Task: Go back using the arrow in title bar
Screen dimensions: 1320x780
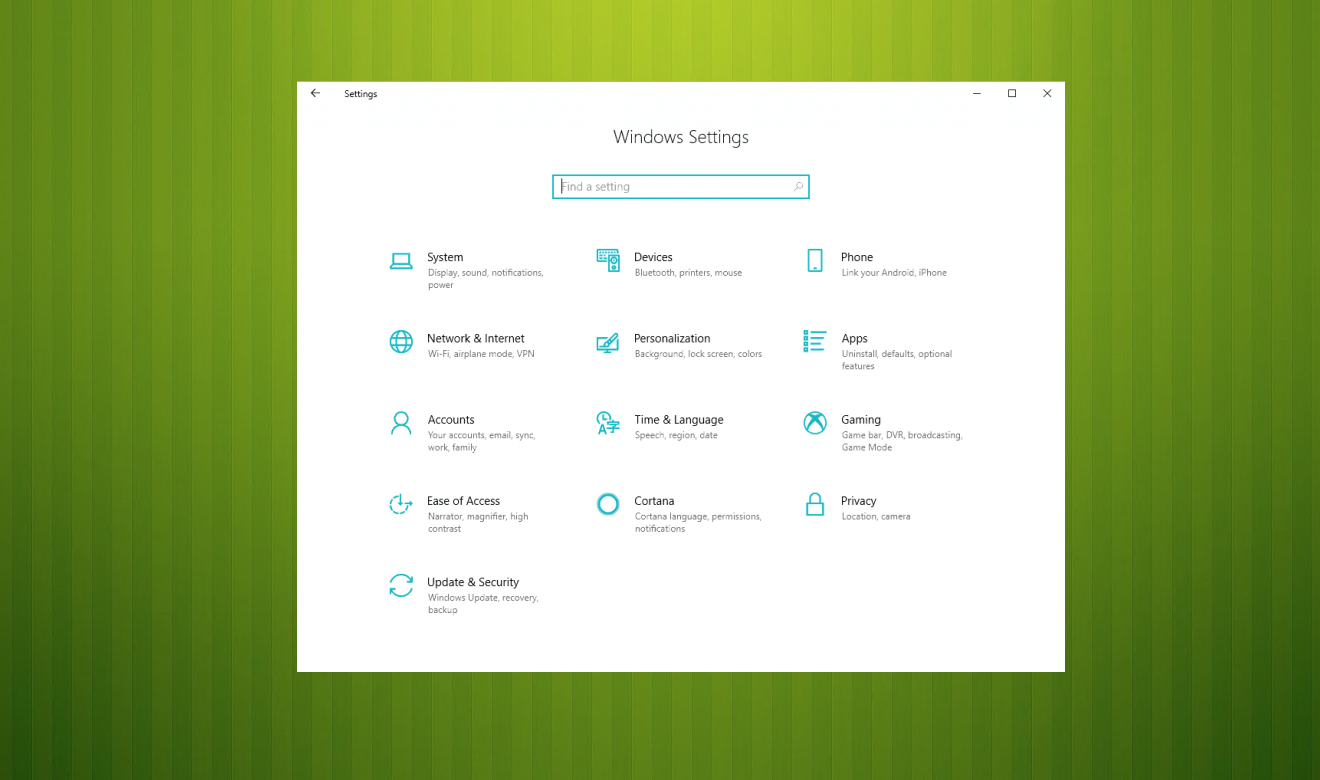Action: pyautogui.click(x=315, y=93)
